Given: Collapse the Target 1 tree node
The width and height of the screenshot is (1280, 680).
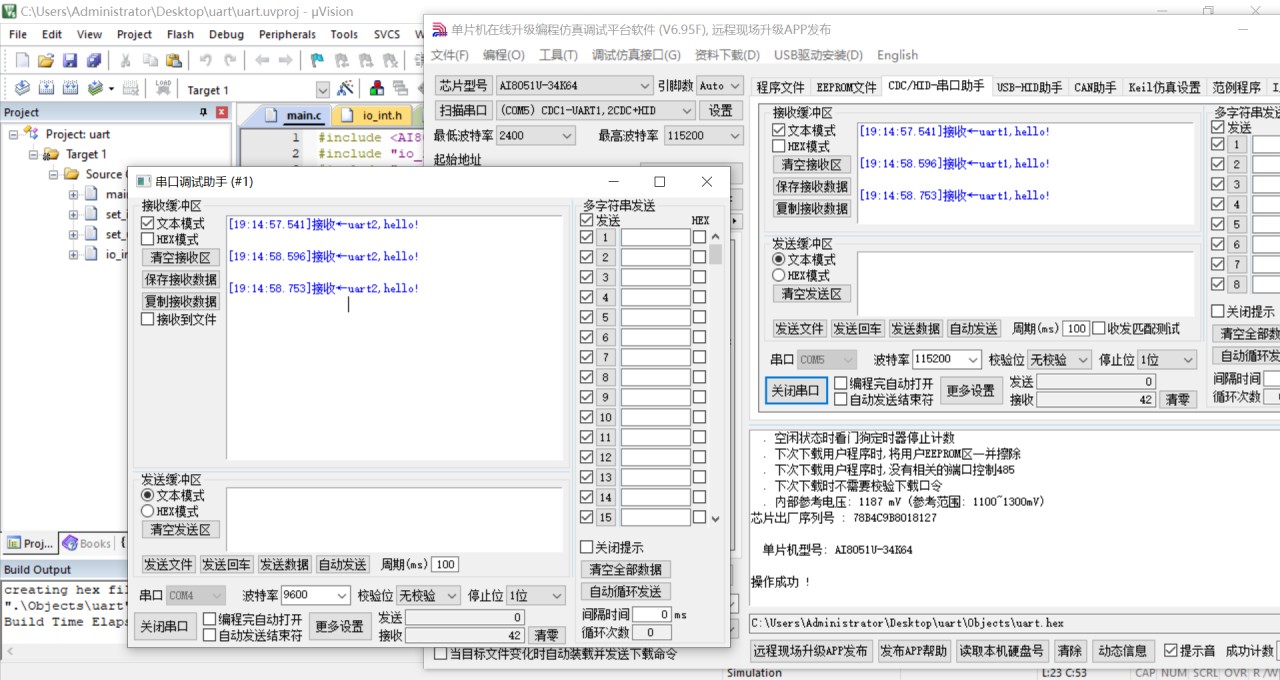Looking at the screenshot, I should pos(34,154).
